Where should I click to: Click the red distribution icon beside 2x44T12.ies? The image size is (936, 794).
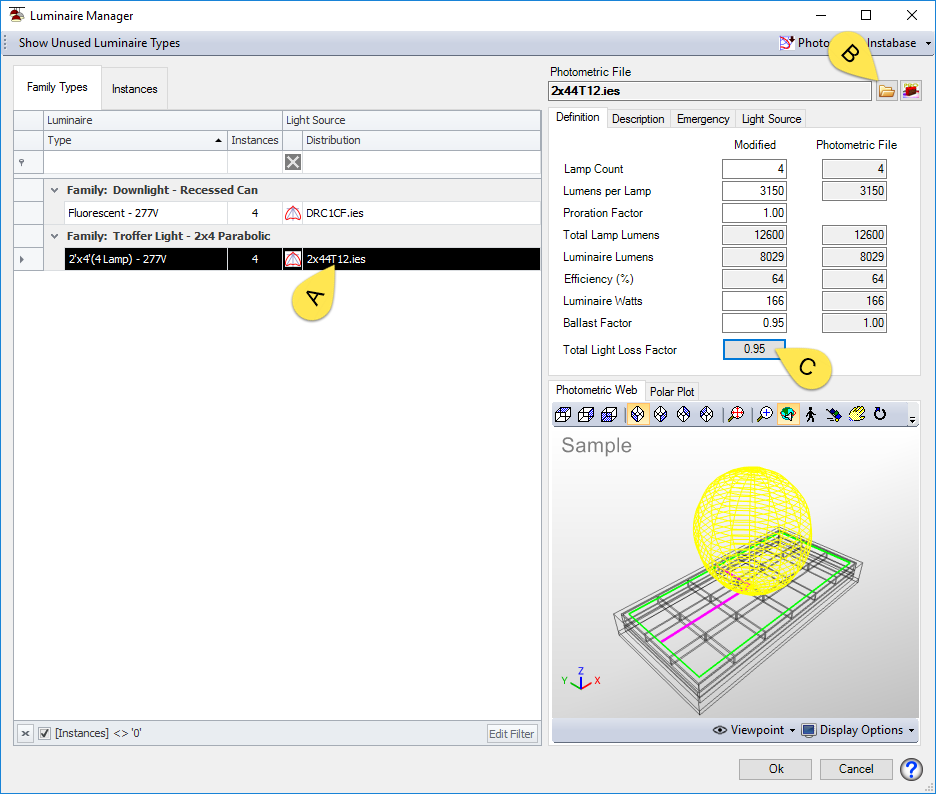click(292, 259)
